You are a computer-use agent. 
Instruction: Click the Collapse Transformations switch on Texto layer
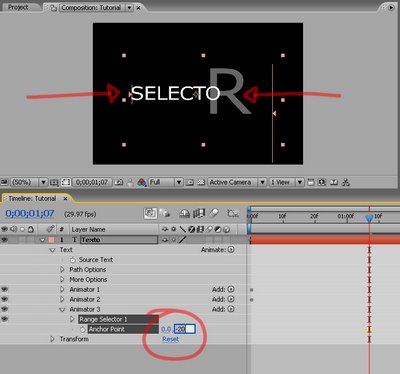click(x=174, y=240)
